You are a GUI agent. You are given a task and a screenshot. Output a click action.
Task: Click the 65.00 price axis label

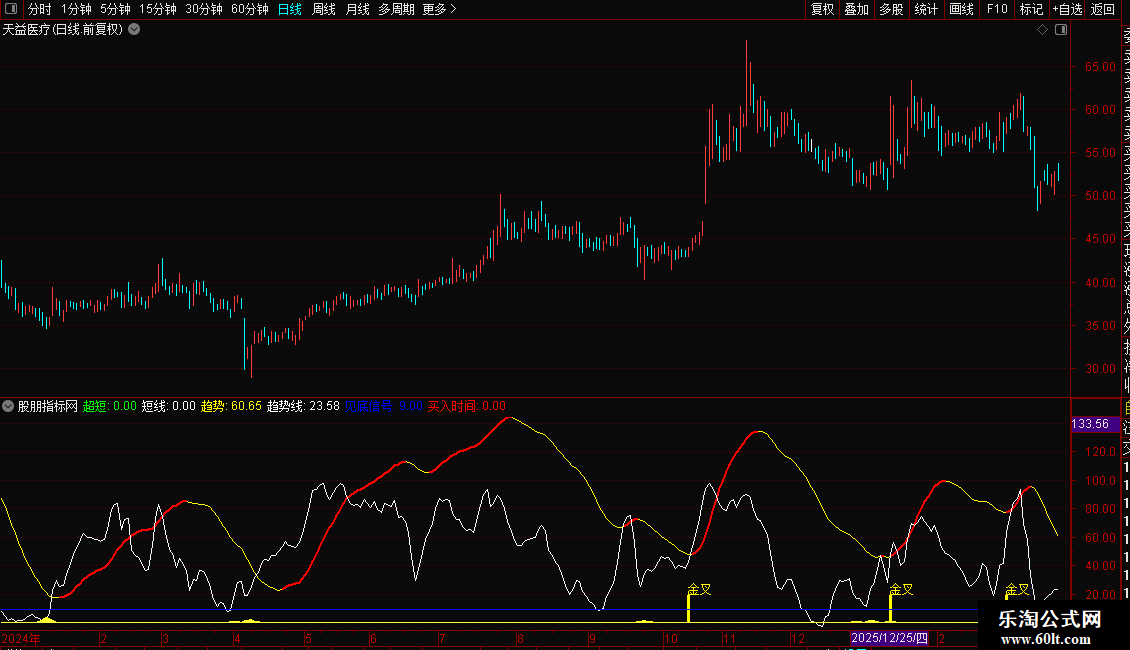click(1100, 66)
